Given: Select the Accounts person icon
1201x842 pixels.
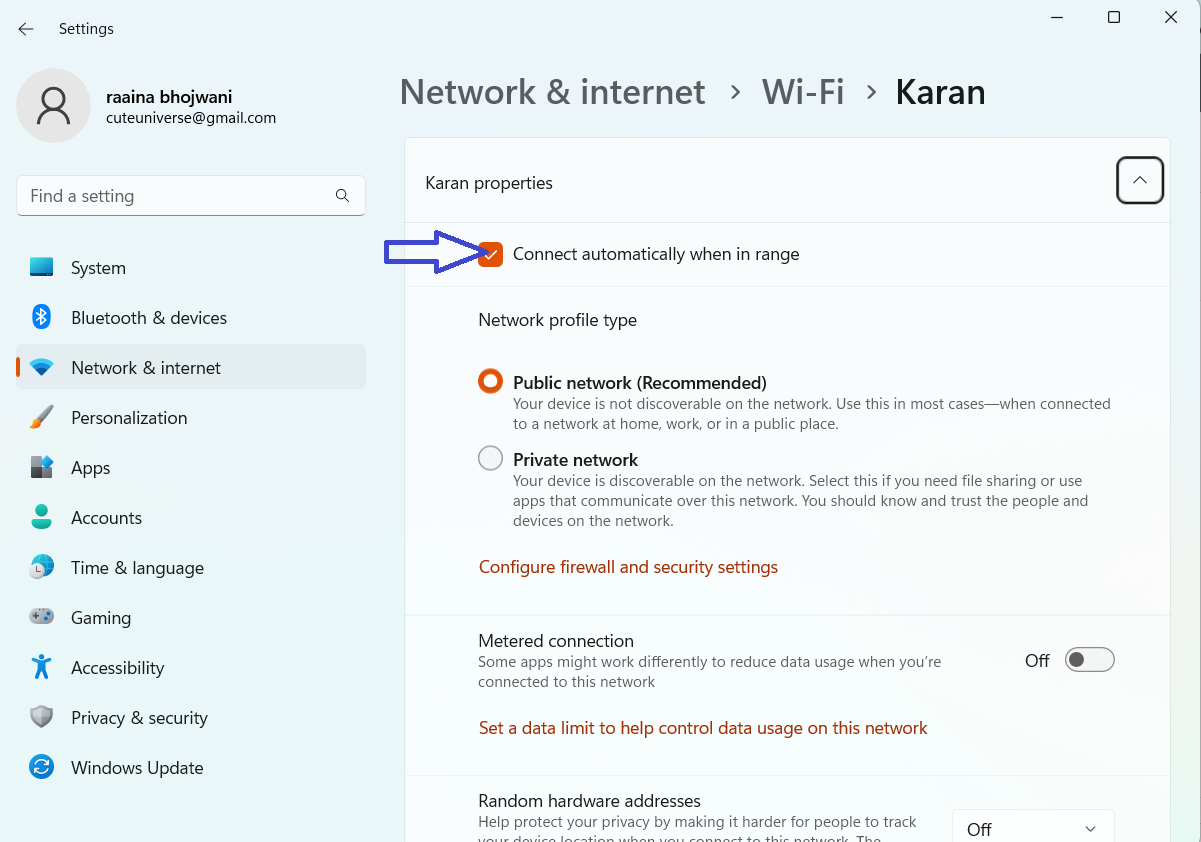Looking at the screenshot, I should pyautogui.click(x=41, y=517).
